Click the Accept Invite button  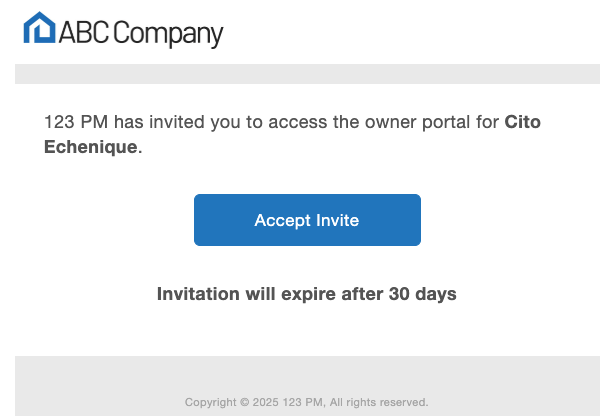click(307, 220)
